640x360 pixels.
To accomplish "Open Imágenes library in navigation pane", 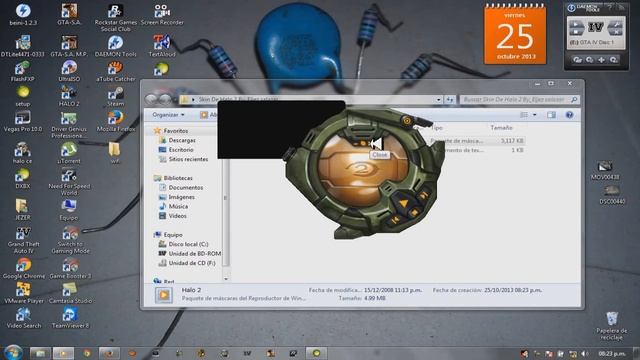I will pos(182,197).
